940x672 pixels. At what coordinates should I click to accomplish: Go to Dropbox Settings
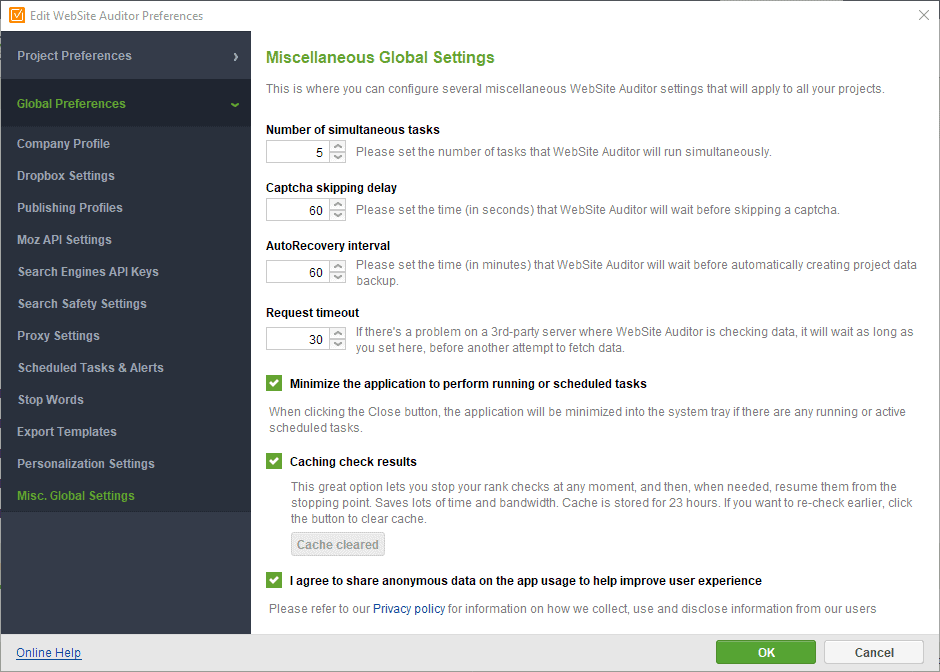point(65,176)
